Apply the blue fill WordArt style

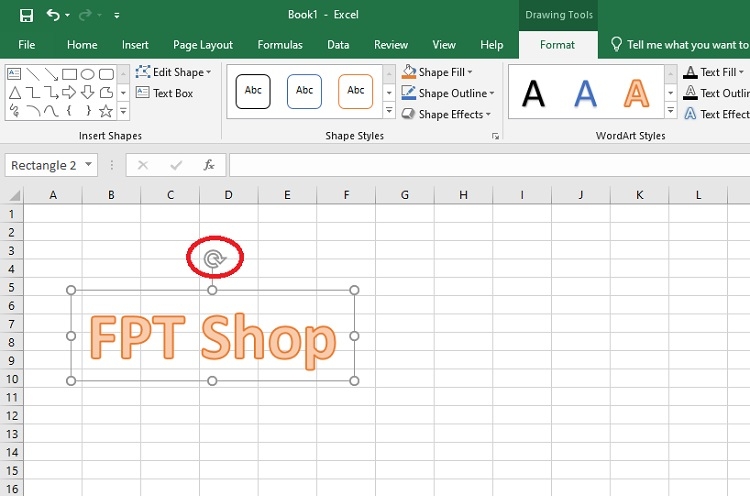(x=585, y=93)
